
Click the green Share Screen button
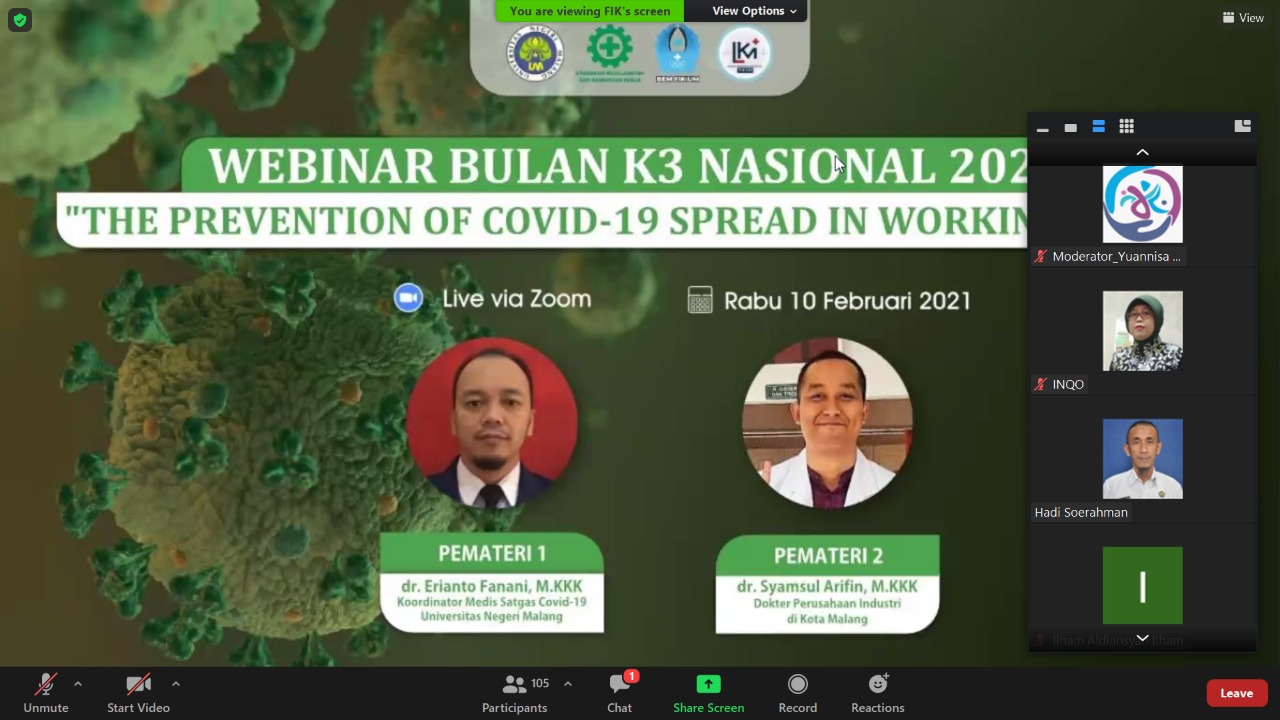[708, 693]
